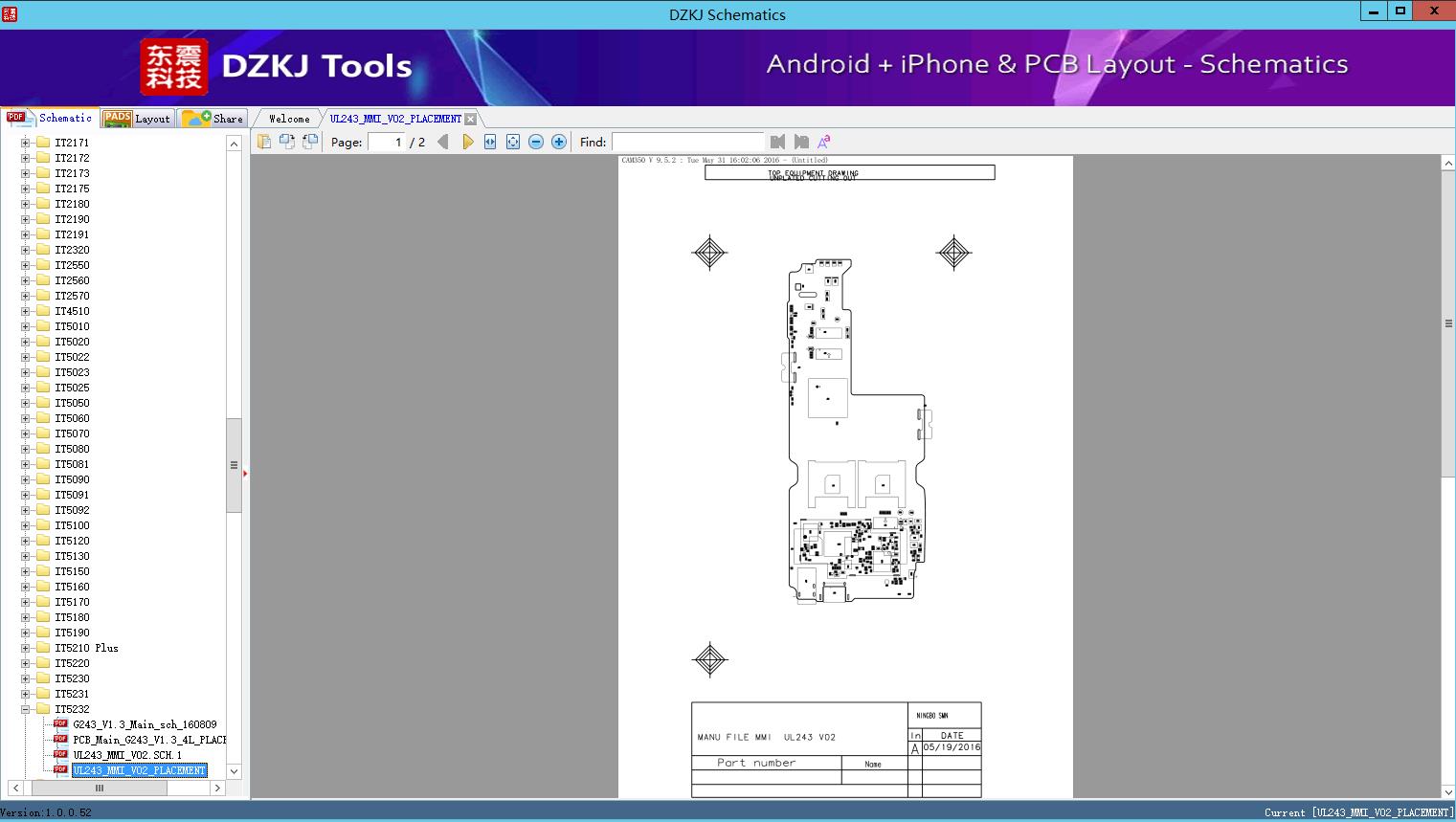The image size is (1456, 822).
Task: Close the UL243_MMI_V02_PLACEMENT tab
Action: [470, 119]
